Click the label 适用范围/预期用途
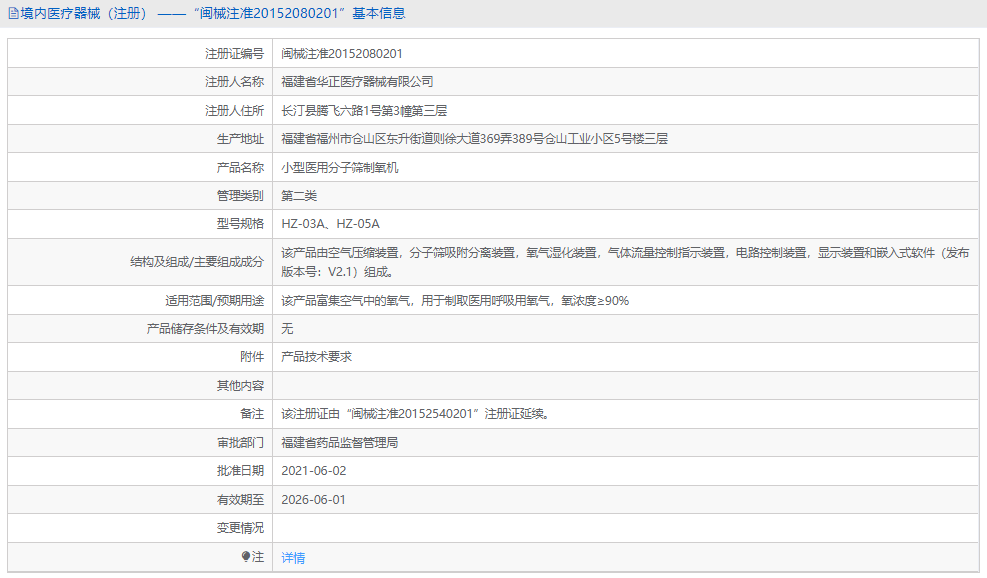This screenshot has height=578, width=987. pyautogui.click(x=215, y=300)
